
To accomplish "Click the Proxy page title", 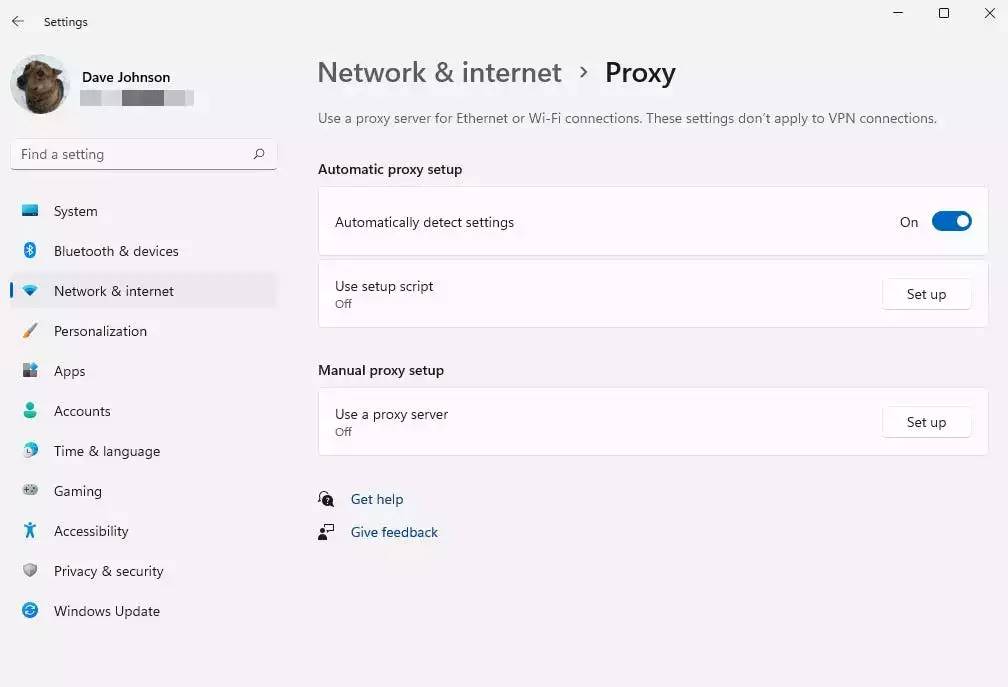I will (640, 73).
